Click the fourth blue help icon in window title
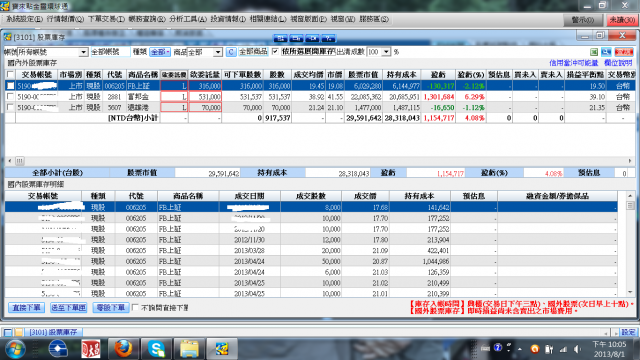Image resolution: width=640 pixels, height=360 pixels. point(328,38)
